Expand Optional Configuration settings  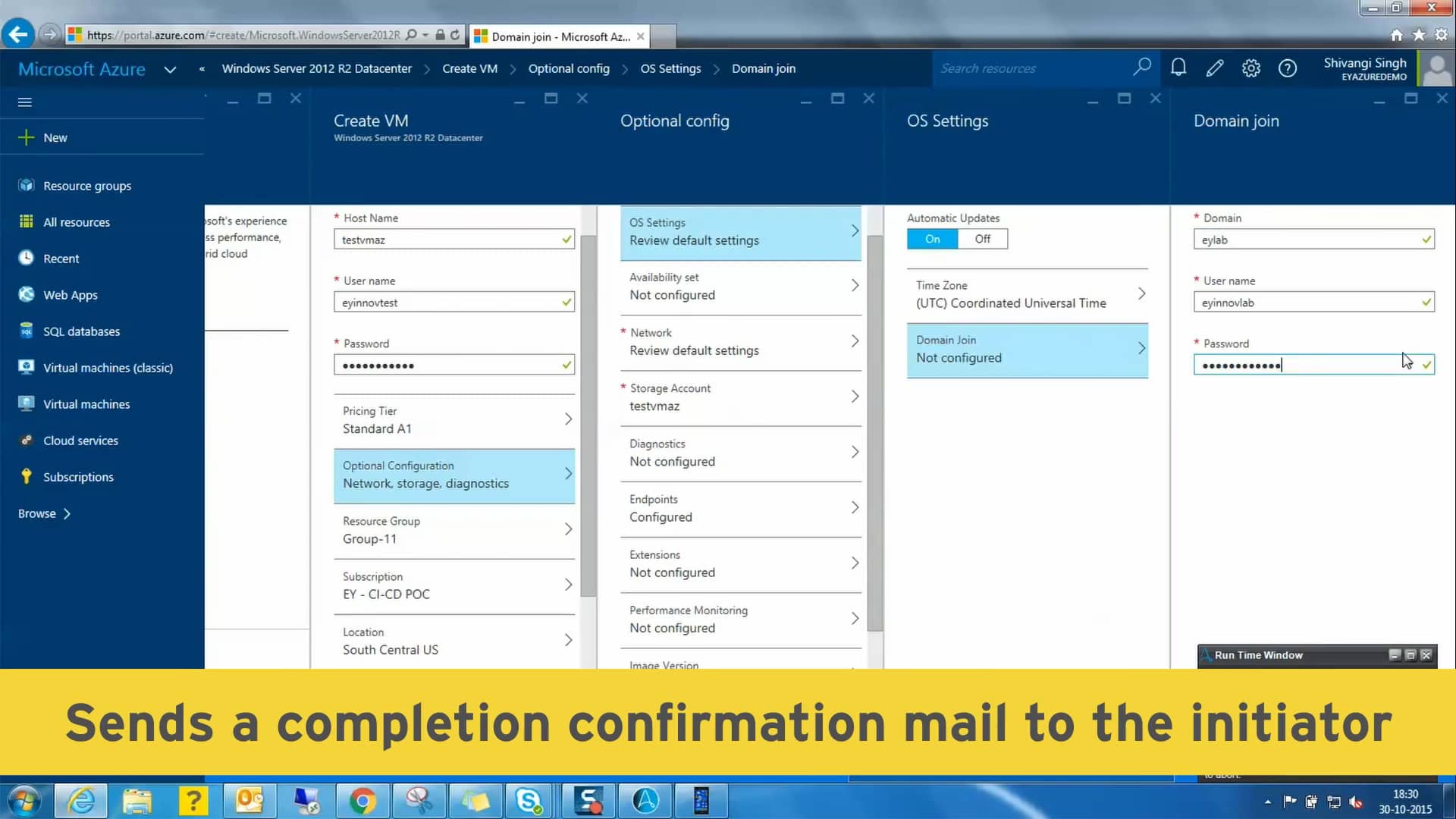coord(454,475)
